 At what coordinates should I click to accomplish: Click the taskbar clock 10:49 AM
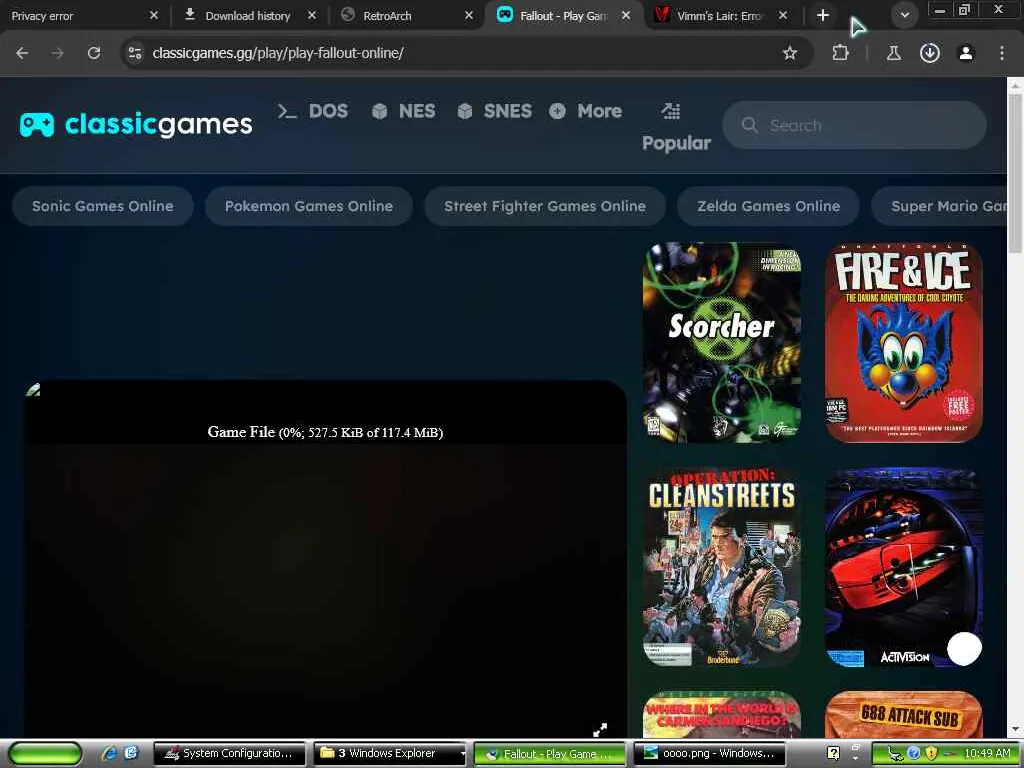click(x=987, y=754)
